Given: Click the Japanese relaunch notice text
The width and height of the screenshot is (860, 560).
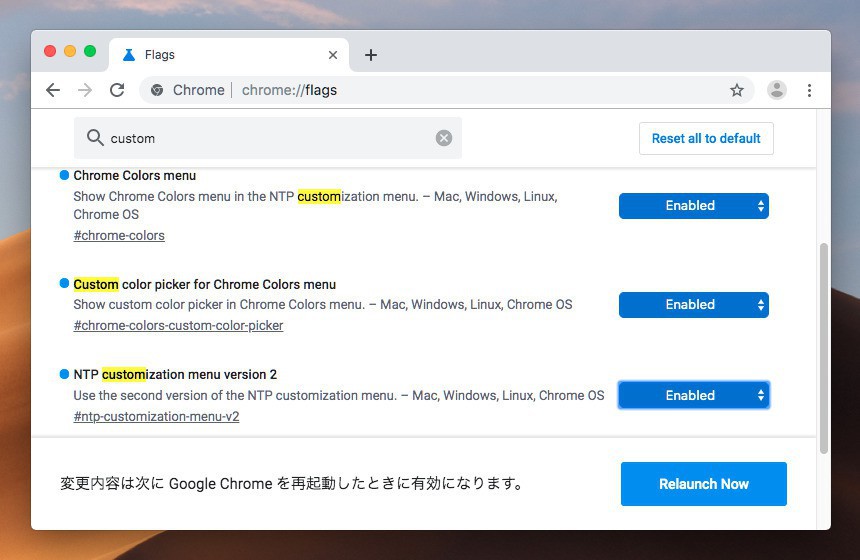Looking at the screenshot, I should 292,483.
